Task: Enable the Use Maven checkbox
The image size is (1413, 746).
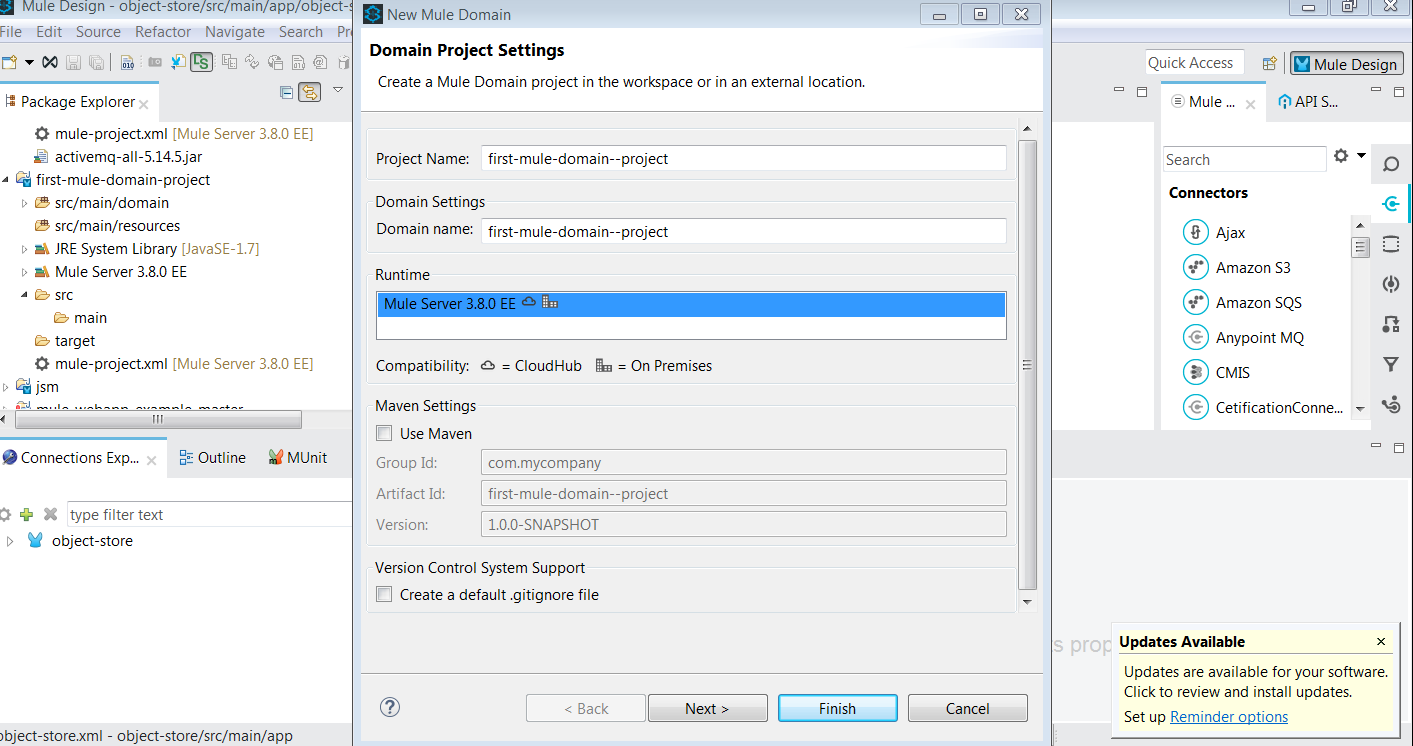Action: [384, 434]
